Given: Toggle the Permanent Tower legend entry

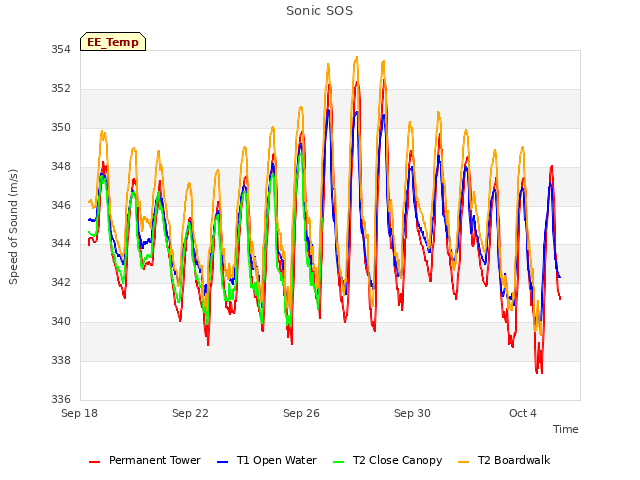Looking at the screenshot, I should pyautogui.click(x=145, y=460).
